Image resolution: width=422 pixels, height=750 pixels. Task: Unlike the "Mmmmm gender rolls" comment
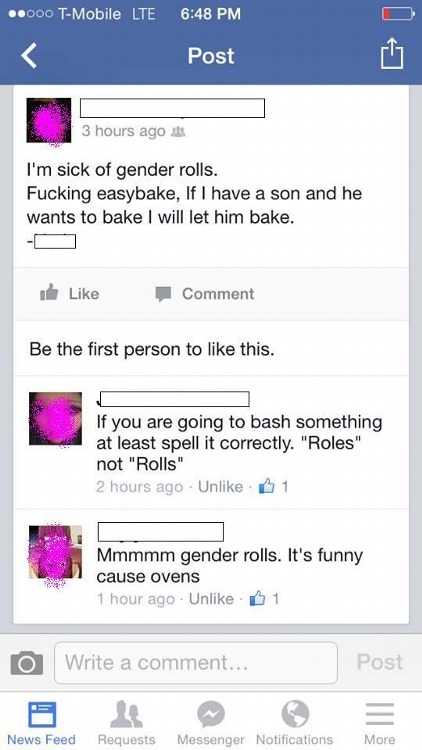click(x=211, y=599)
